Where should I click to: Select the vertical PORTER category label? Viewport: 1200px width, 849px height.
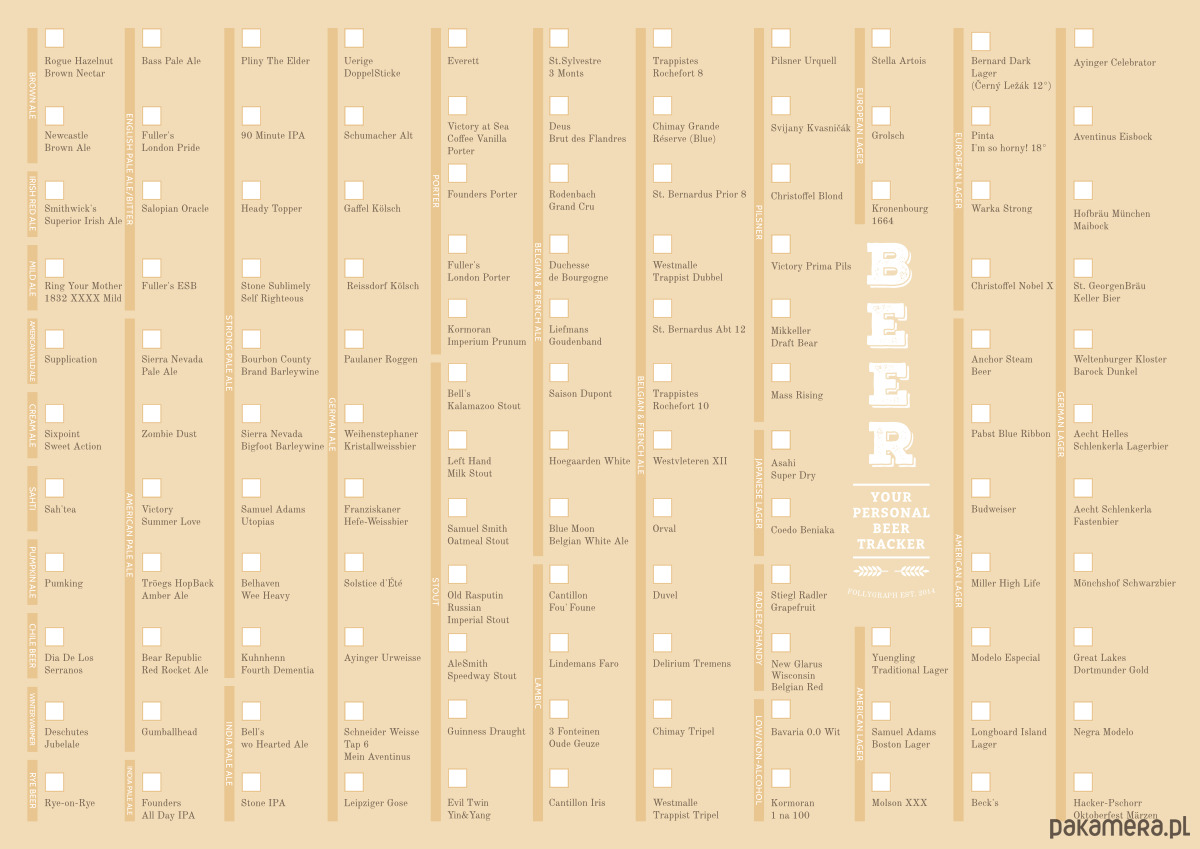click(x=436, y=191)
